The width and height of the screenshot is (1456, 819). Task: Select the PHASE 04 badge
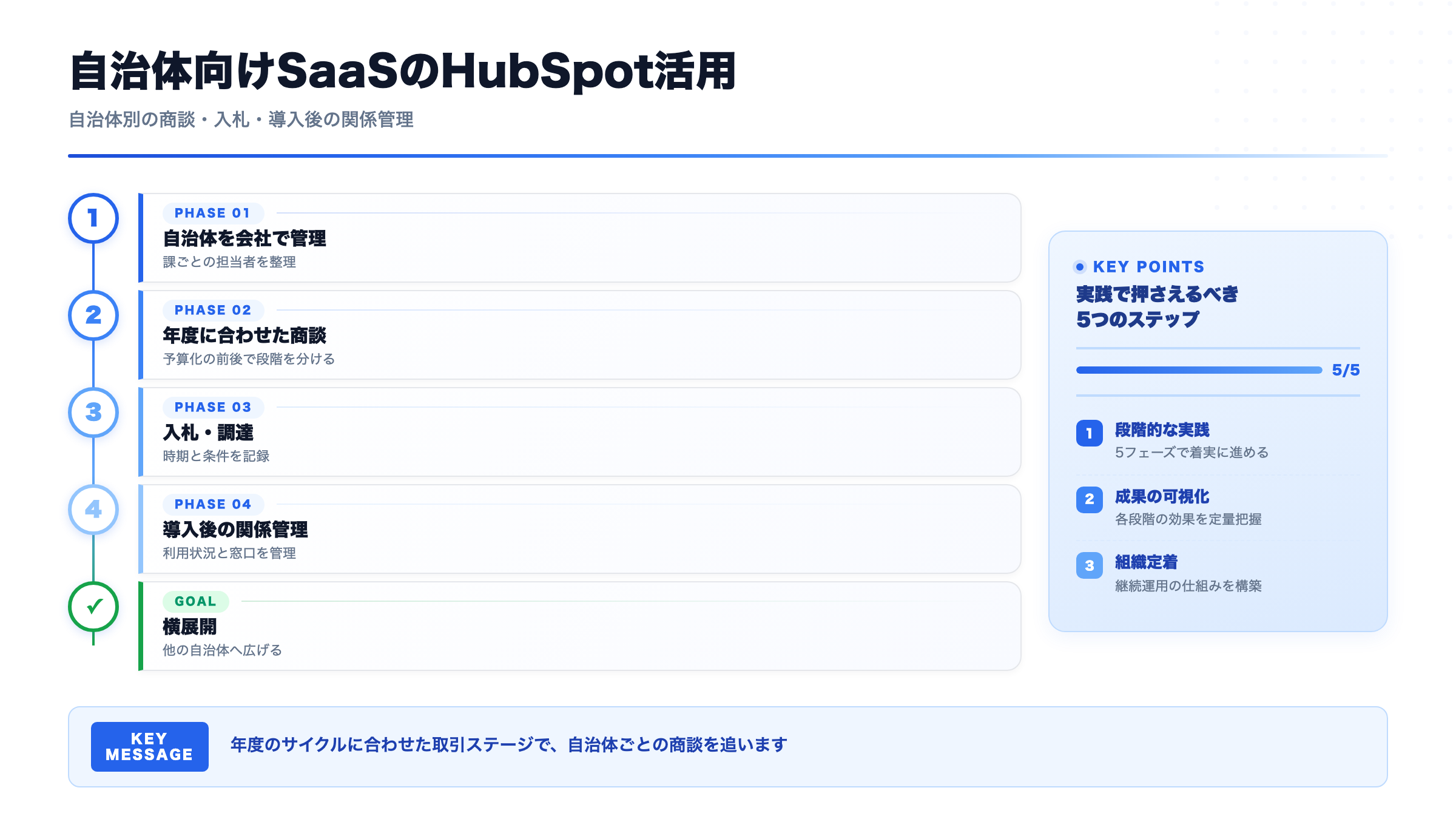(x=213, y=504)
